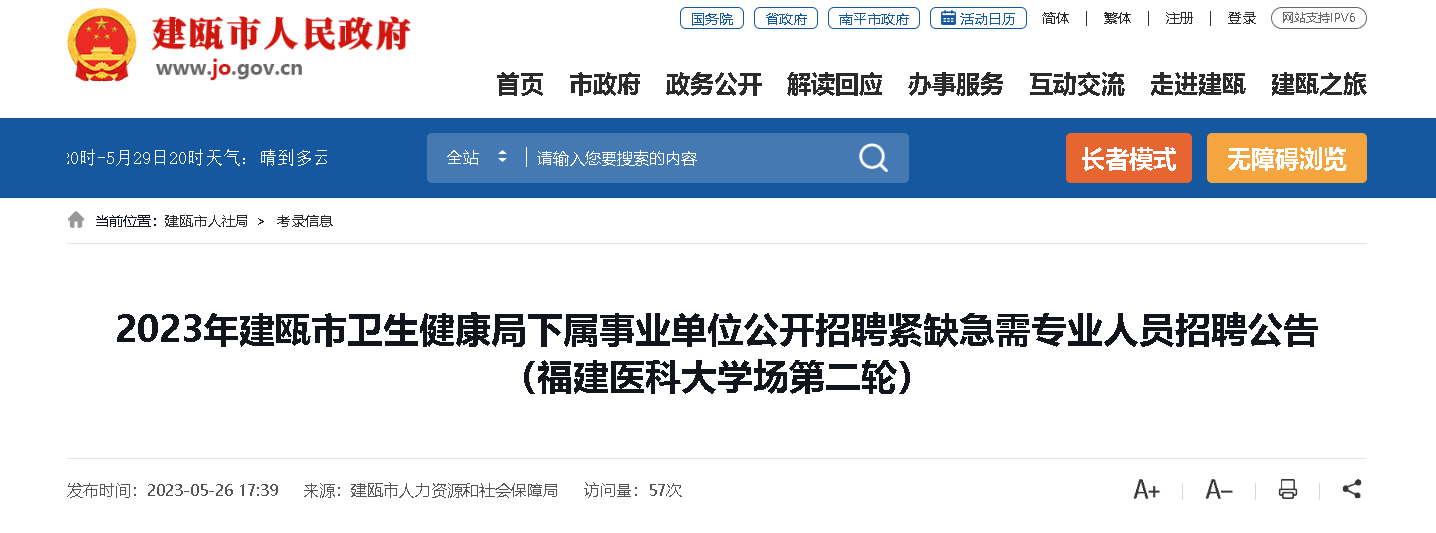Image resolution: width=1436 pixels, height=533 pixels.
Task: Follow the 国务院 link
Action: 712,18
